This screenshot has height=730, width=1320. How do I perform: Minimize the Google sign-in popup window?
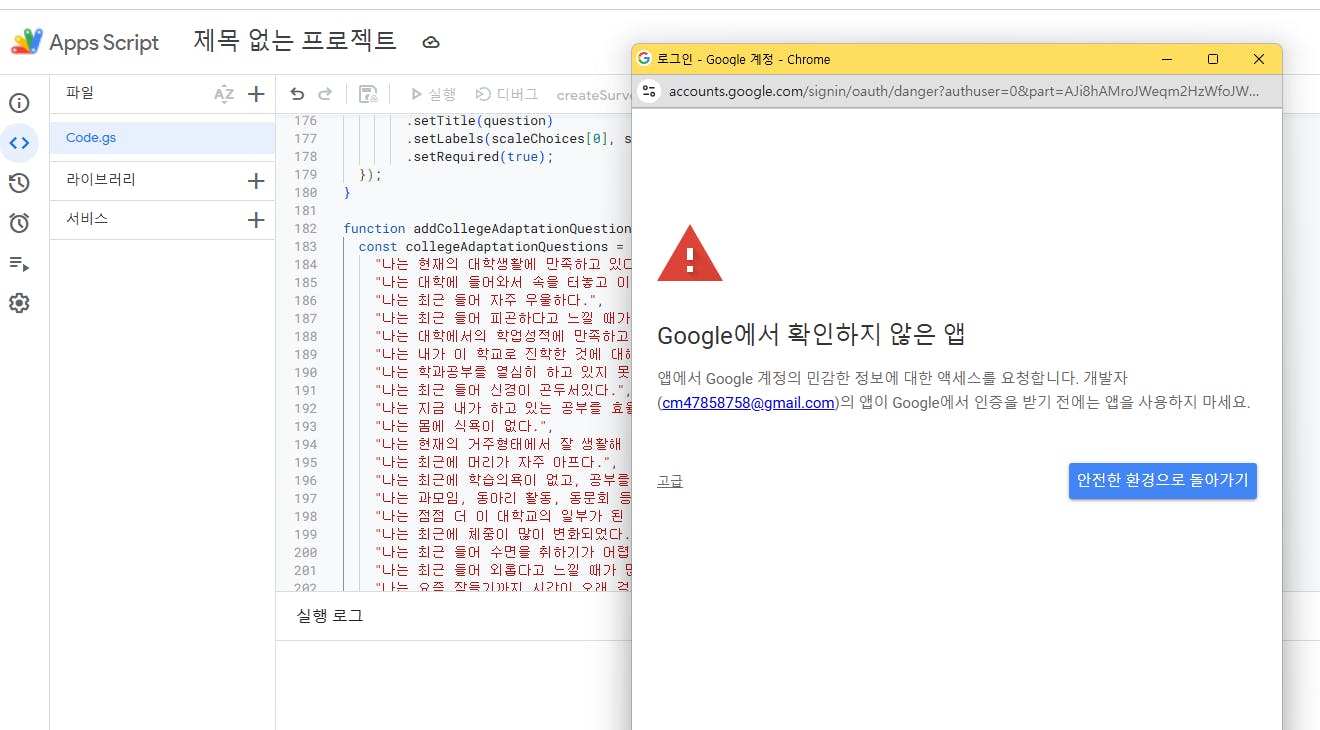(x=1166, y=59)
